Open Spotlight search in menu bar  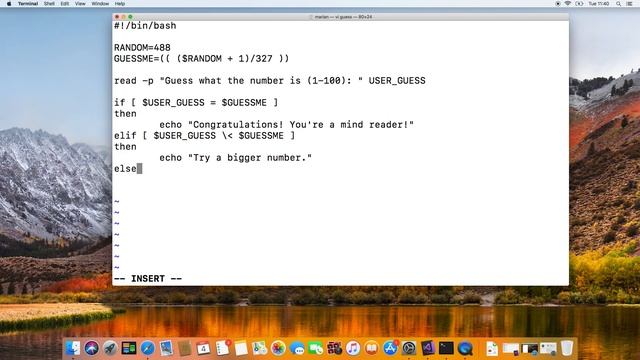(618, 4)
